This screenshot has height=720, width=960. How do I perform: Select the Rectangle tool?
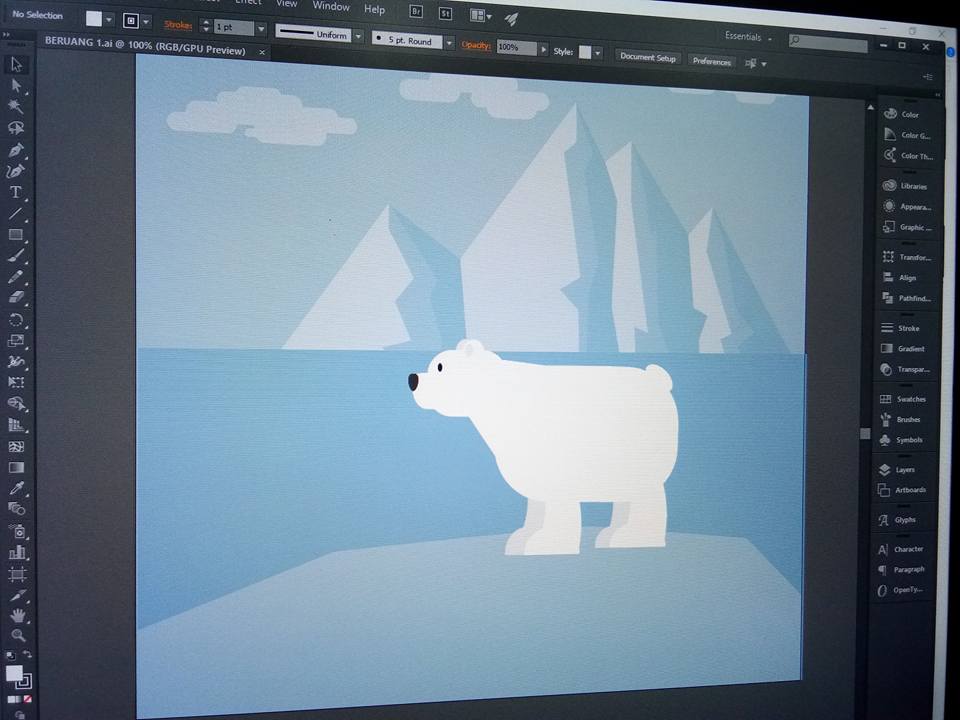click(x=15, y=234)
